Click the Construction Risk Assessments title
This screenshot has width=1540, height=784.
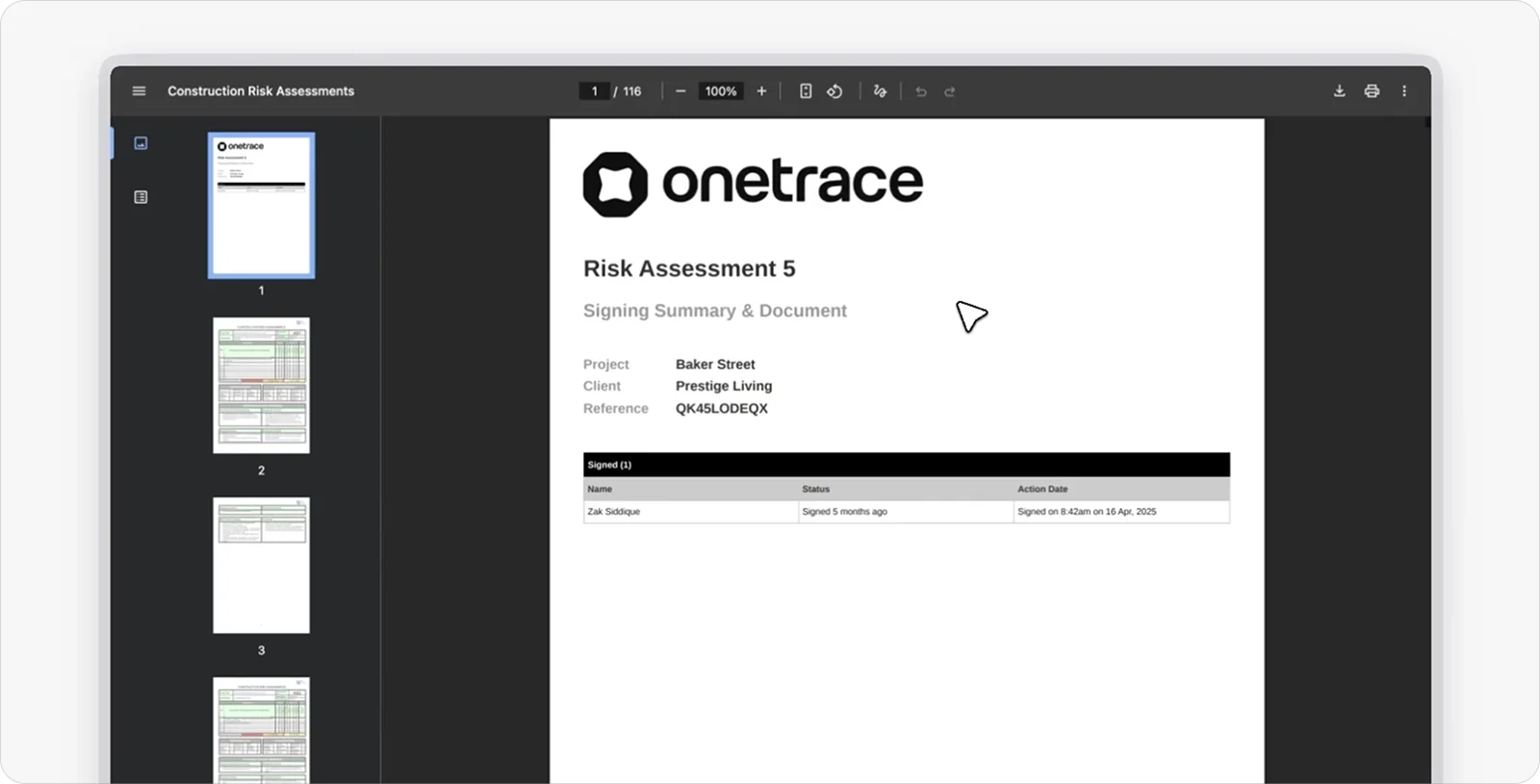click(261, 91)
